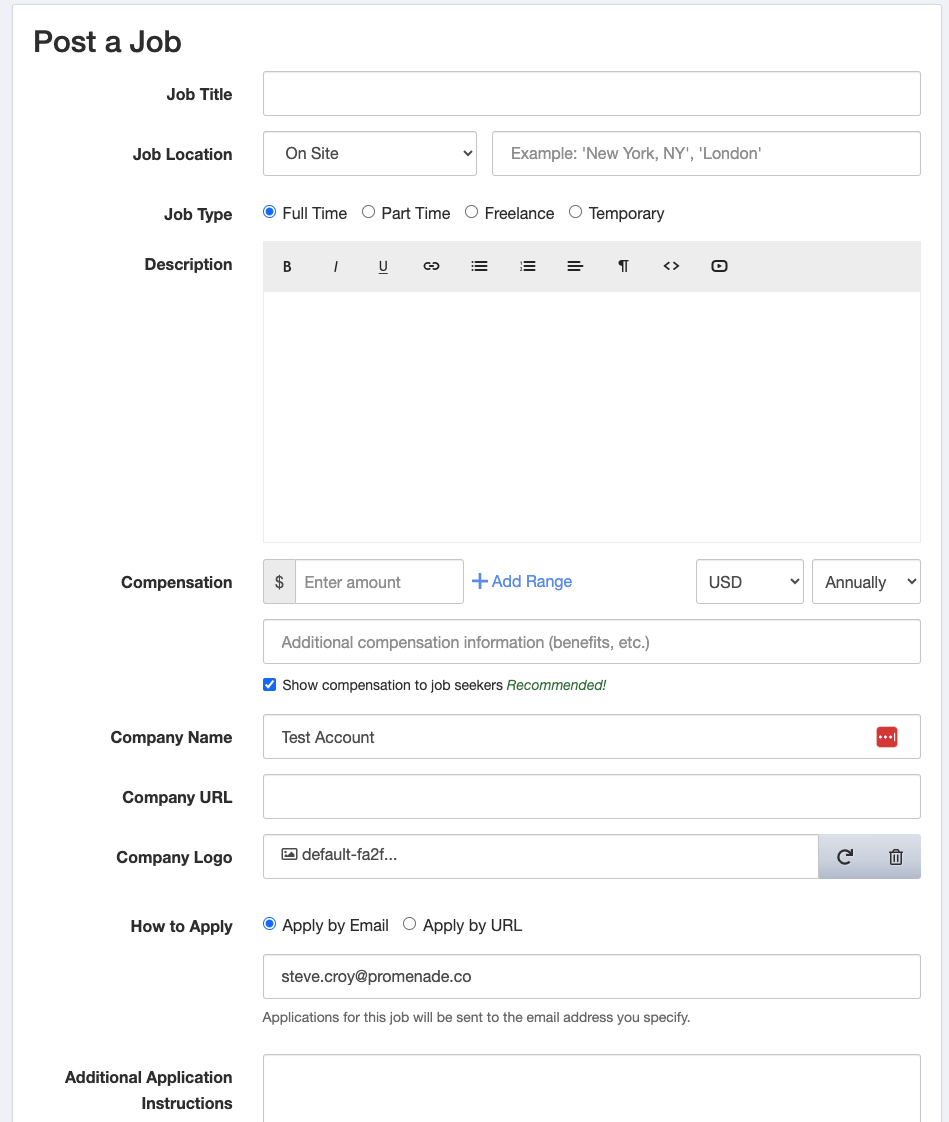Select Full Time job type
This screenshot has width=949, height=1122.
click(270, 212)
